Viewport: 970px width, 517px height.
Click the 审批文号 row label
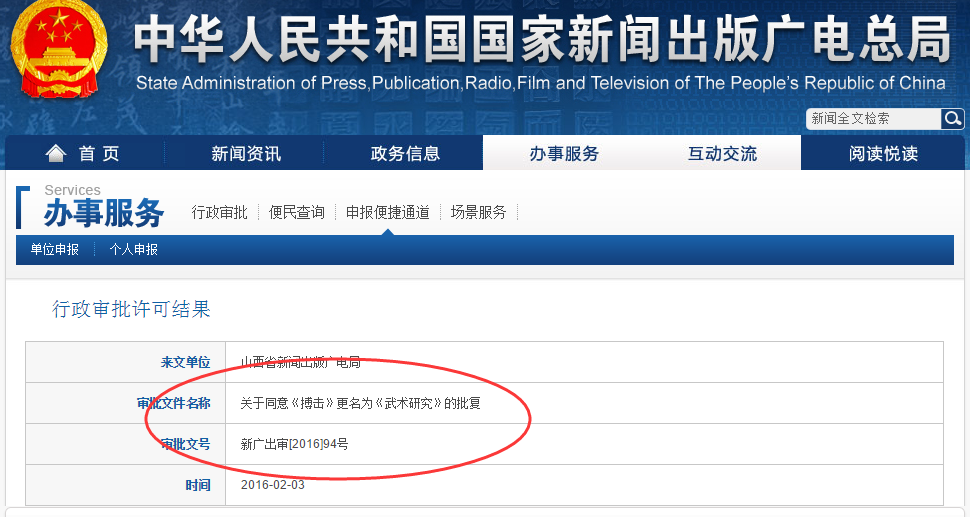[186, 444]
